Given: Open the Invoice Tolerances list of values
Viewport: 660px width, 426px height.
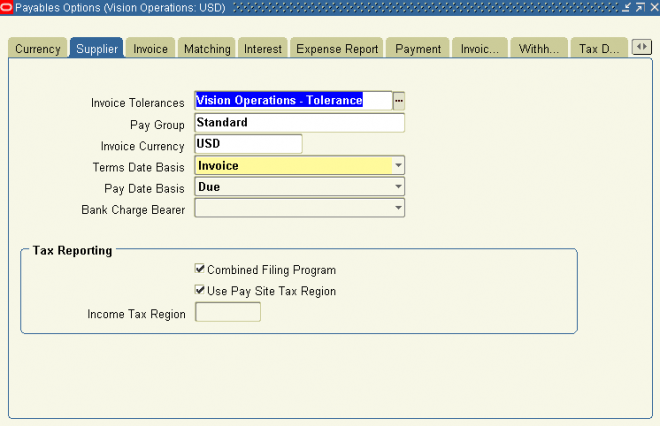Looking at the screenshot, I should coord(399,101).
